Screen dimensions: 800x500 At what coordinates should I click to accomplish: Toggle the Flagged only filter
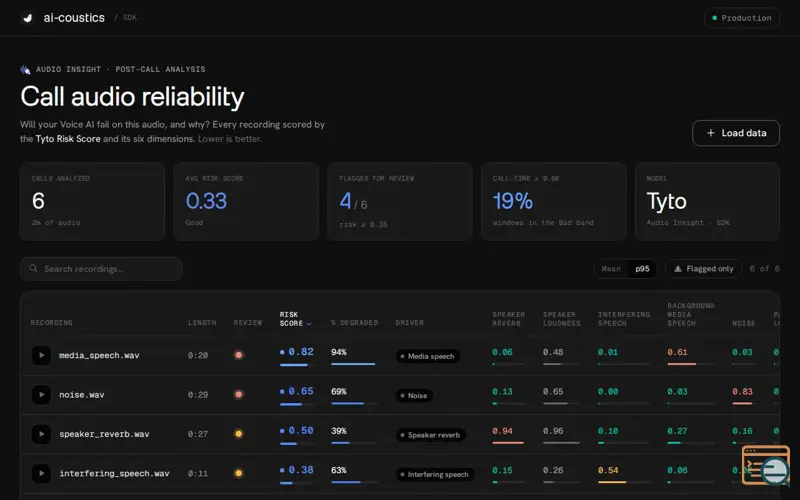coord(704,269)
